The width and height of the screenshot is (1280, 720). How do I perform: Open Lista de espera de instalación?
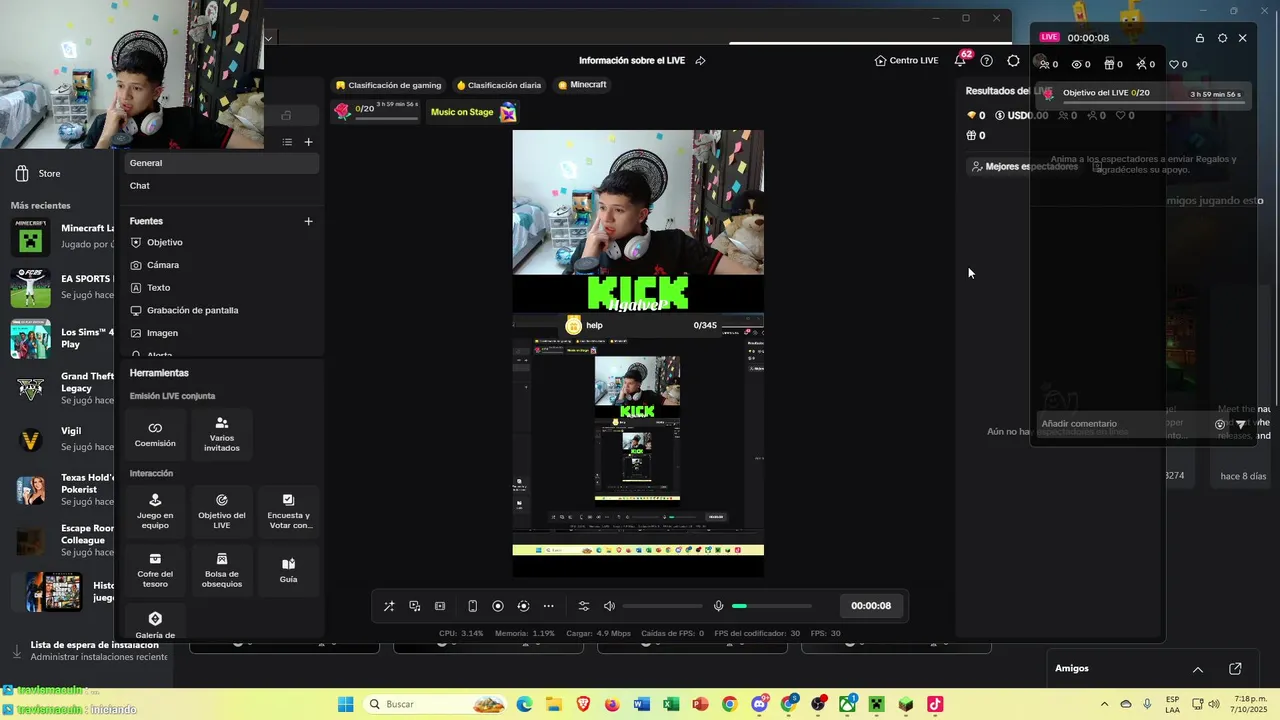88,651
